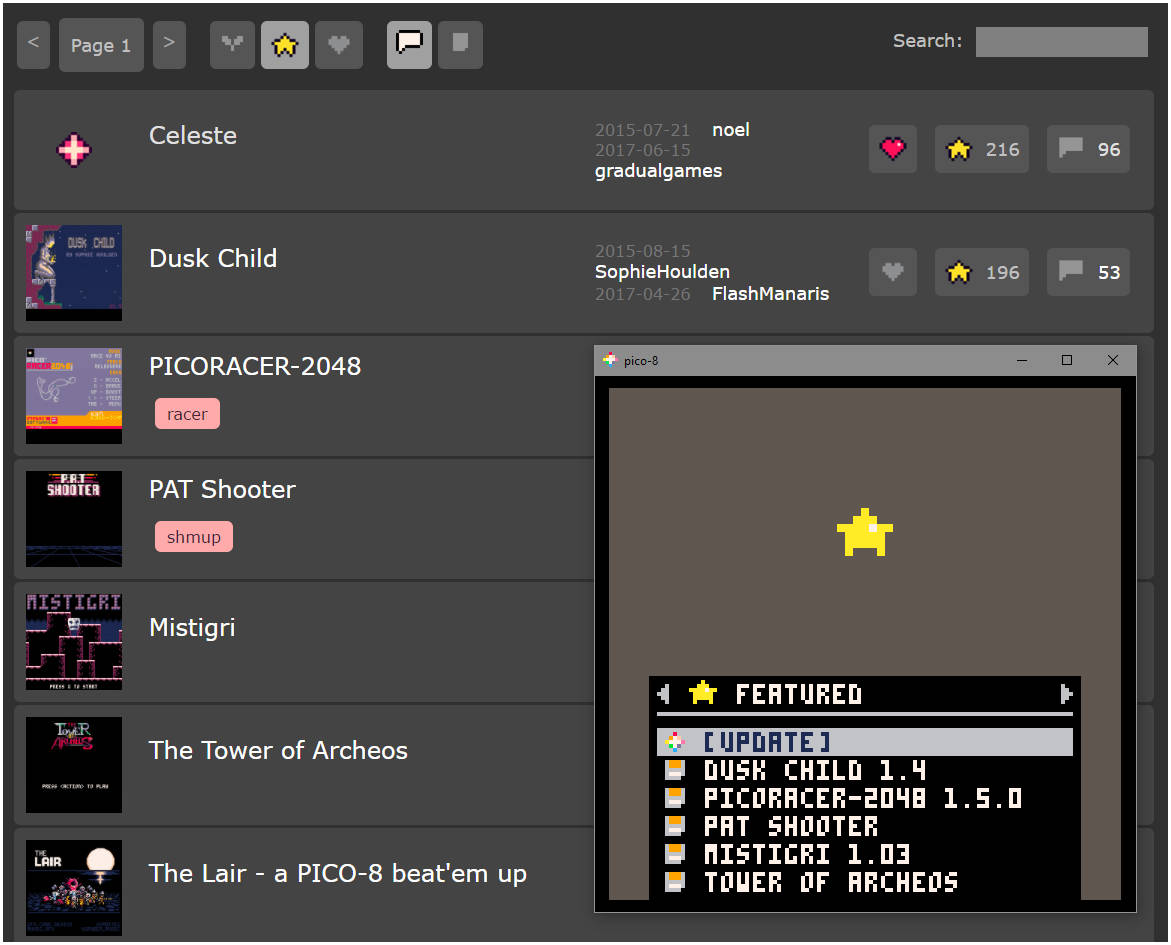The image size is (1171, 945).
Task: Select MISTIGRI 1.03 in pico-8 list
Action: 807,854
